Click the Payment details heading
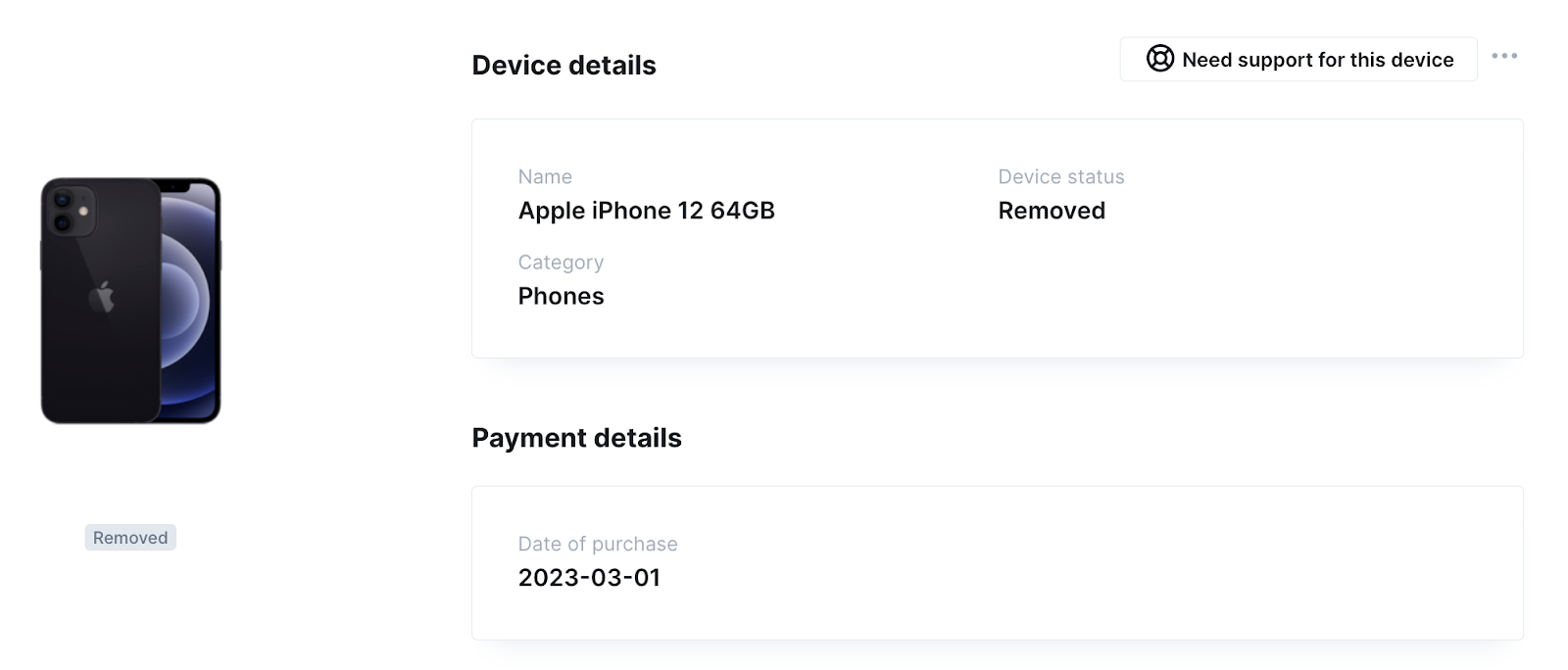 pos(576,438)
